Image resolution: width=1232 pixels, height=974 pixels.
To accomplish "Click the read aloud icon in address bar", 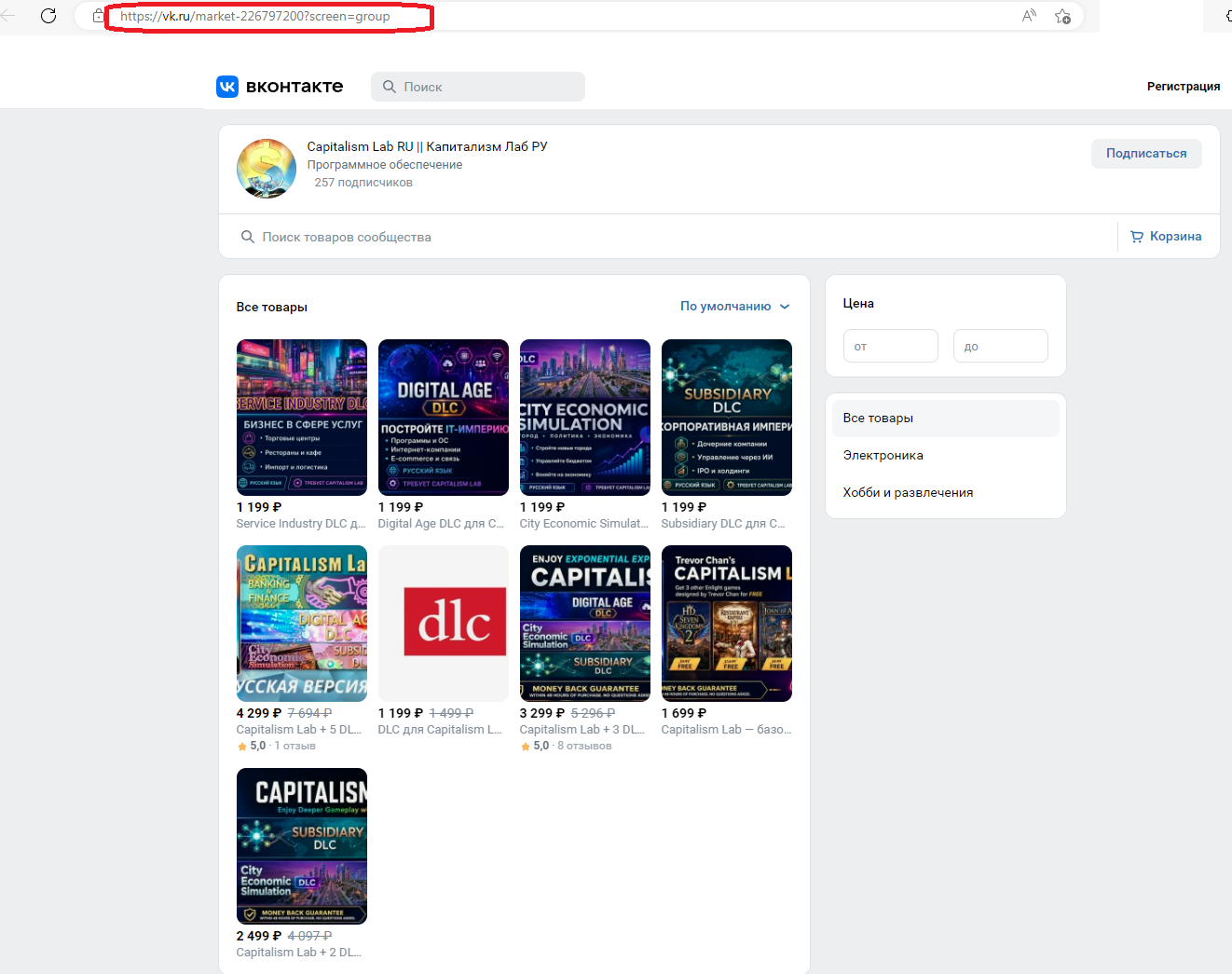I will pos(1029,16).
